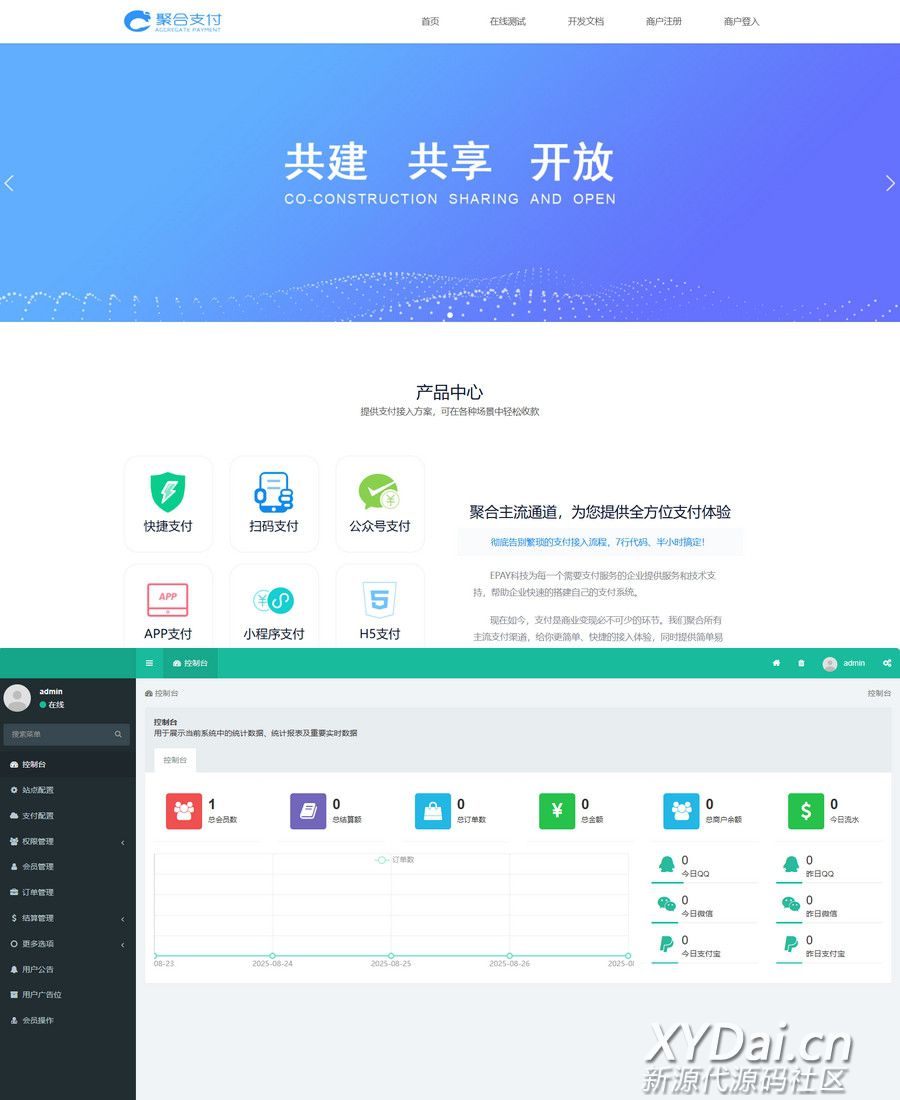Click 商户注册 link in navigation
Screen dimensions: 900x1100
coord(664,21)
